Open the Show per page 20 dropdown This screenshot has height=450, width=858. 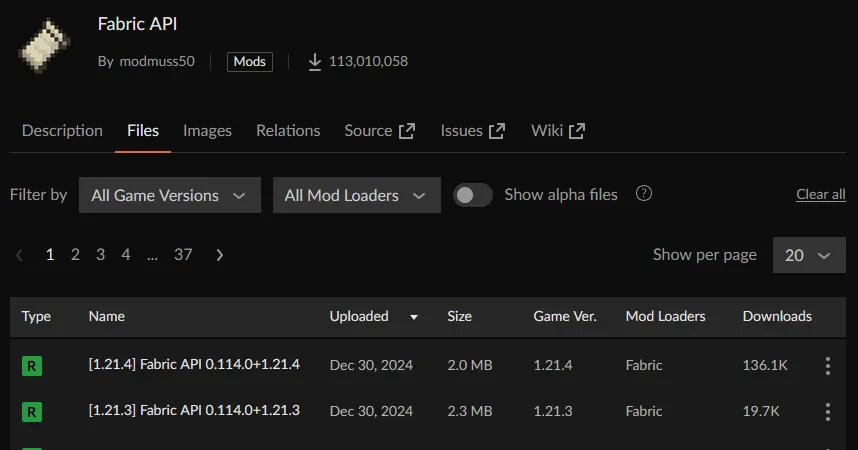[x=809, y=255]
